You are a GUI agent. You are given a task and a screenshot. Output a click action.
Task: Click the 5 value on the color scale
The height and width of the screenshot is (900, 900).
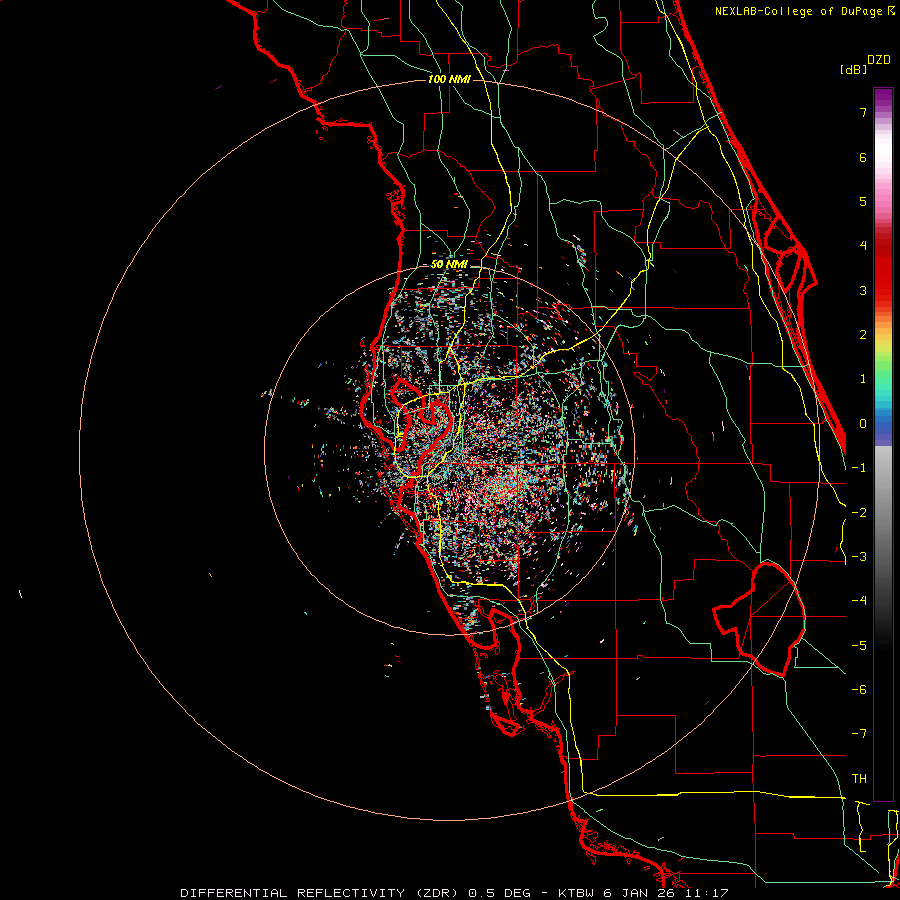tap(863, 201)
